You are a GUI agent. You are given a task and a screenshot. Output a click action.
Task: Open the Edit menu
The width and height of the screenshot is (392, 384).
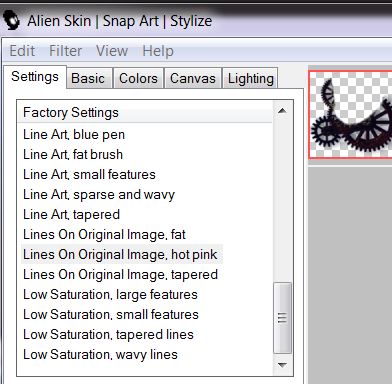click(22, 51)
